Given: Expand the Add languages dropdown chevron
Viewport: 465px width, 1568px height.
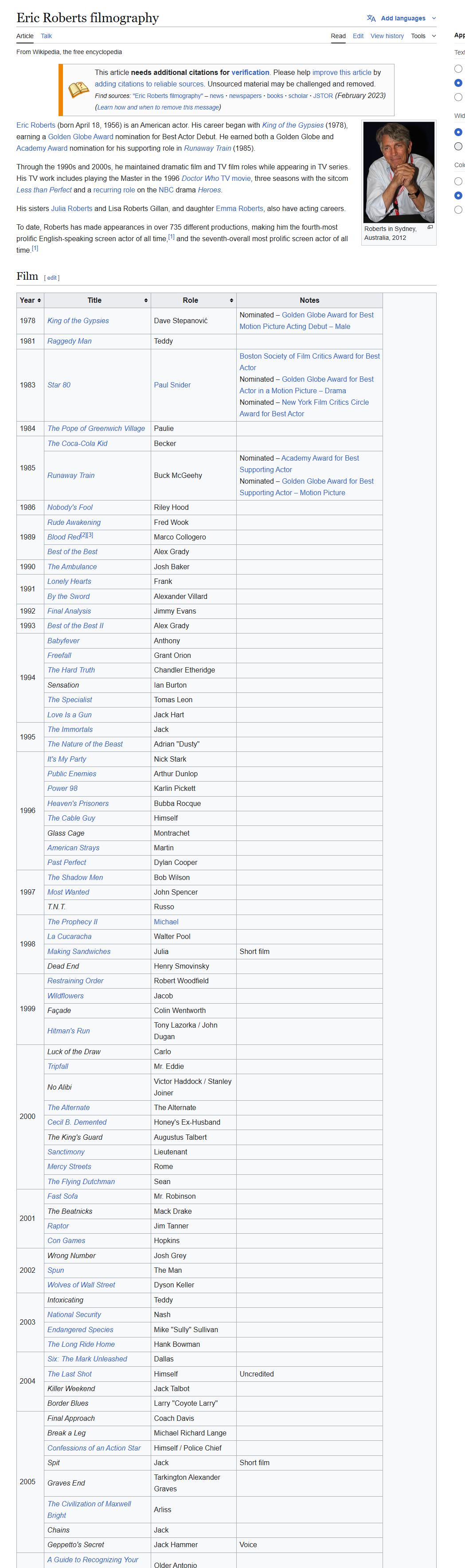Looking at the screenshot, I should coord(434,18).
